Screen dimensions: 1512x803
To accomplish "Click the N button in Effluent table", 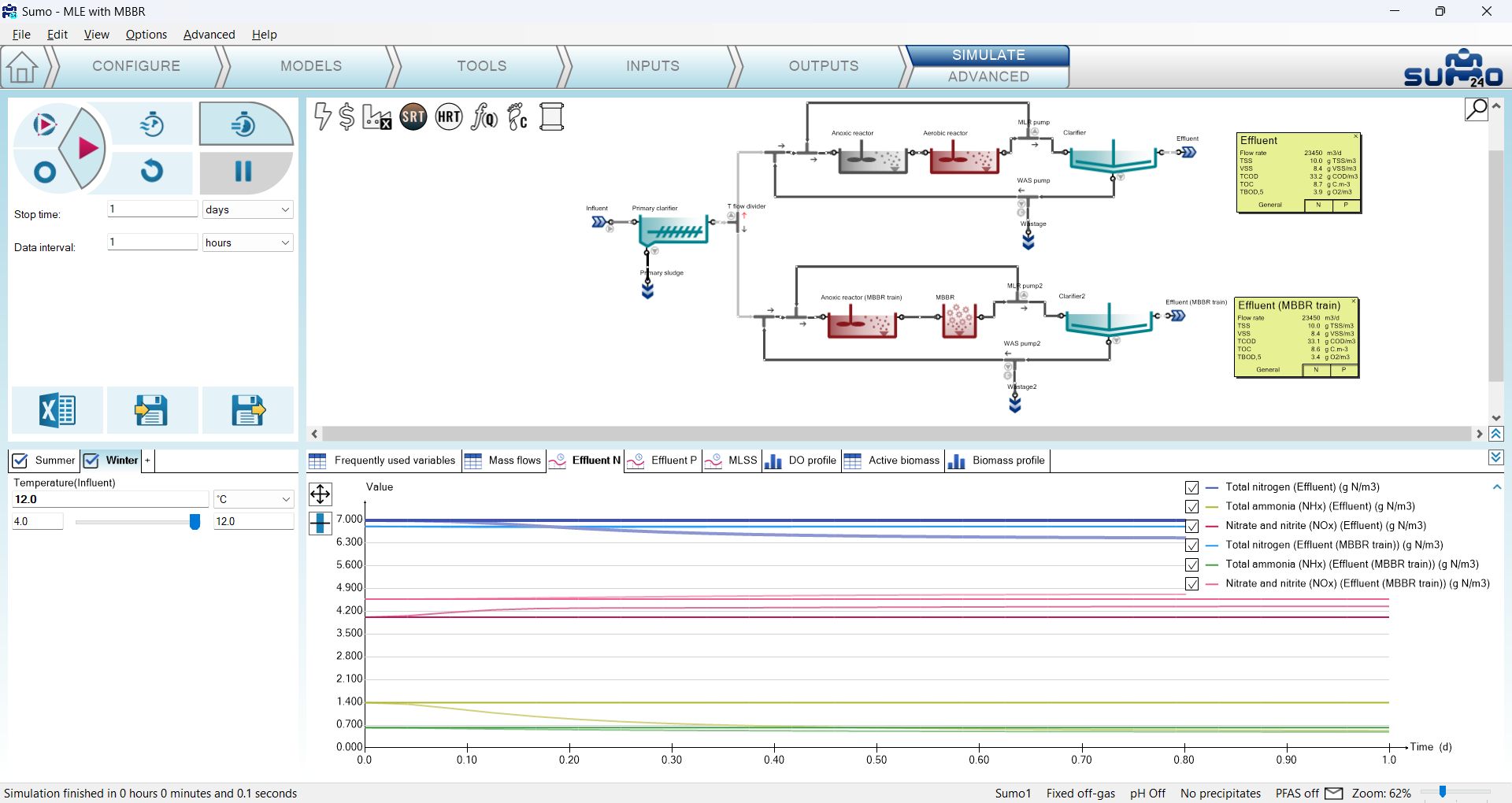I will (x=1318, y=205).
